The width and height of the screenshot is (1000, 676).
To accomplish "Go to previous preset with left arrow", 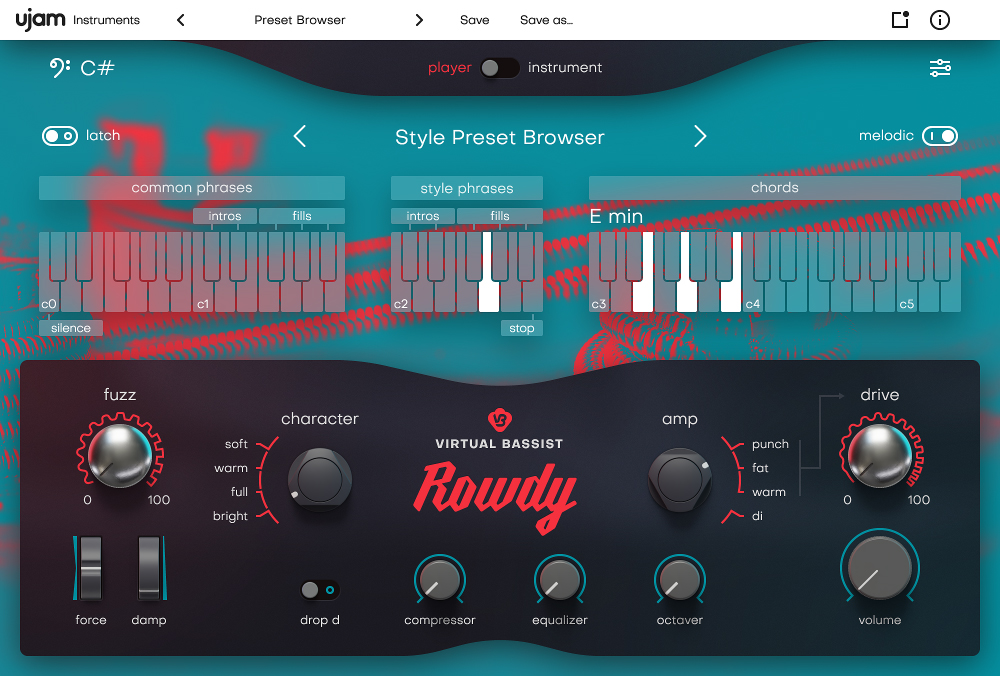I will pos(180,19).
